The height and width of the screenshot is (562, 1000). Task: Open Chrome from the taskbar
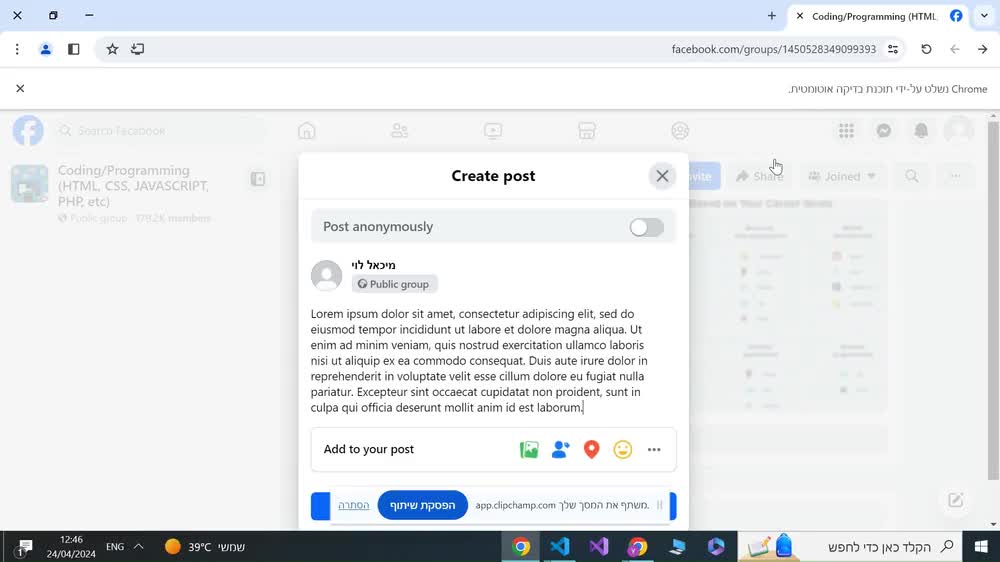(x=521, y=547)
